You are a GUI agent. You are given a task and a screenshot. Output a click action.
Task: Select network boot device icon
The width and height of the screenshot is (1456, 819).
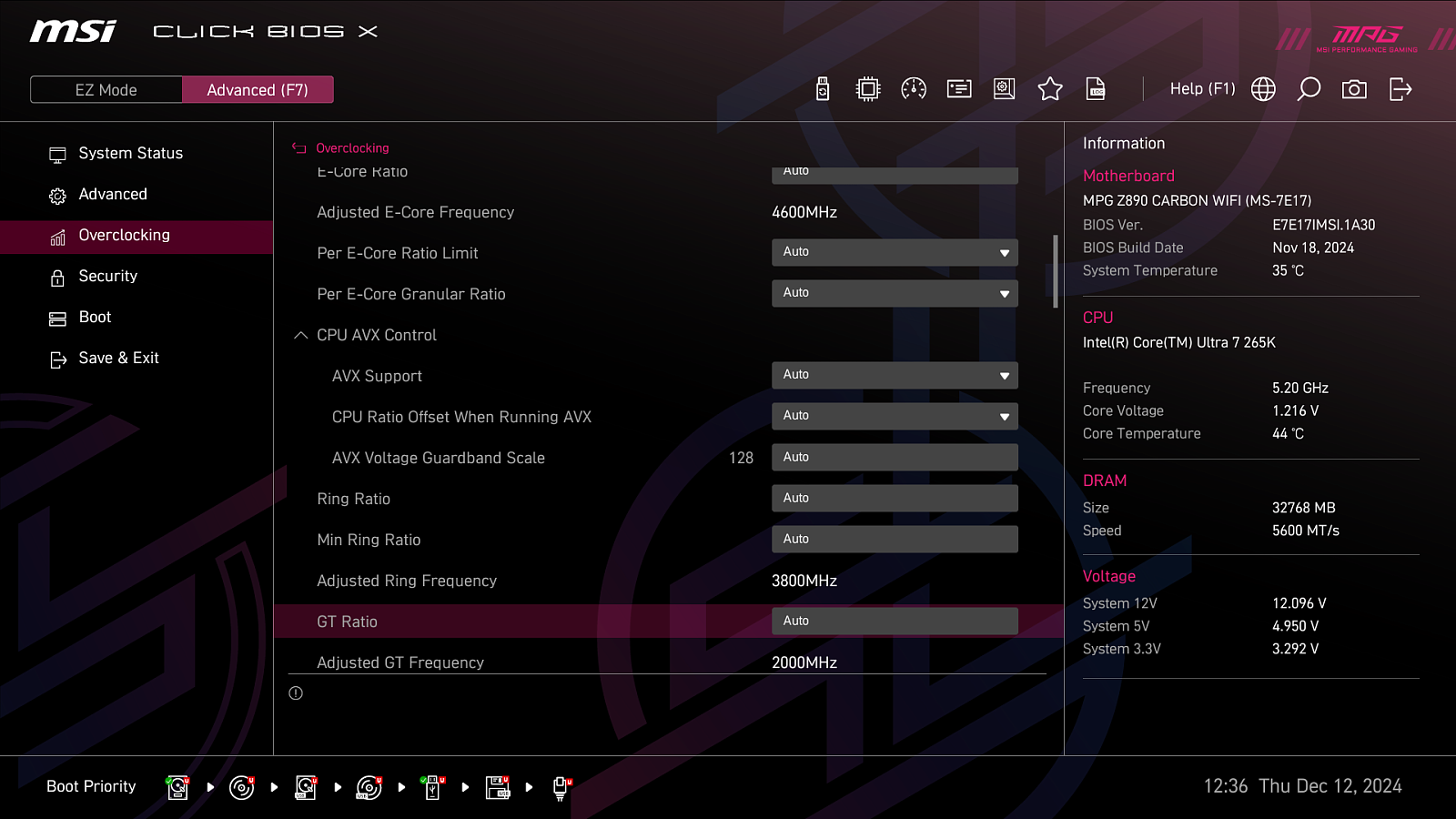pyautogui.click(x=561, y=788)
